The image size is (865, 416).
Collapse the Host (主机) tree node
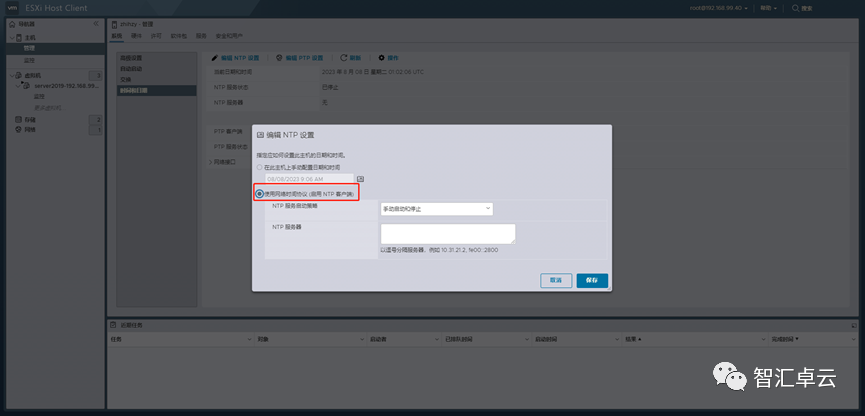point(11,38)
